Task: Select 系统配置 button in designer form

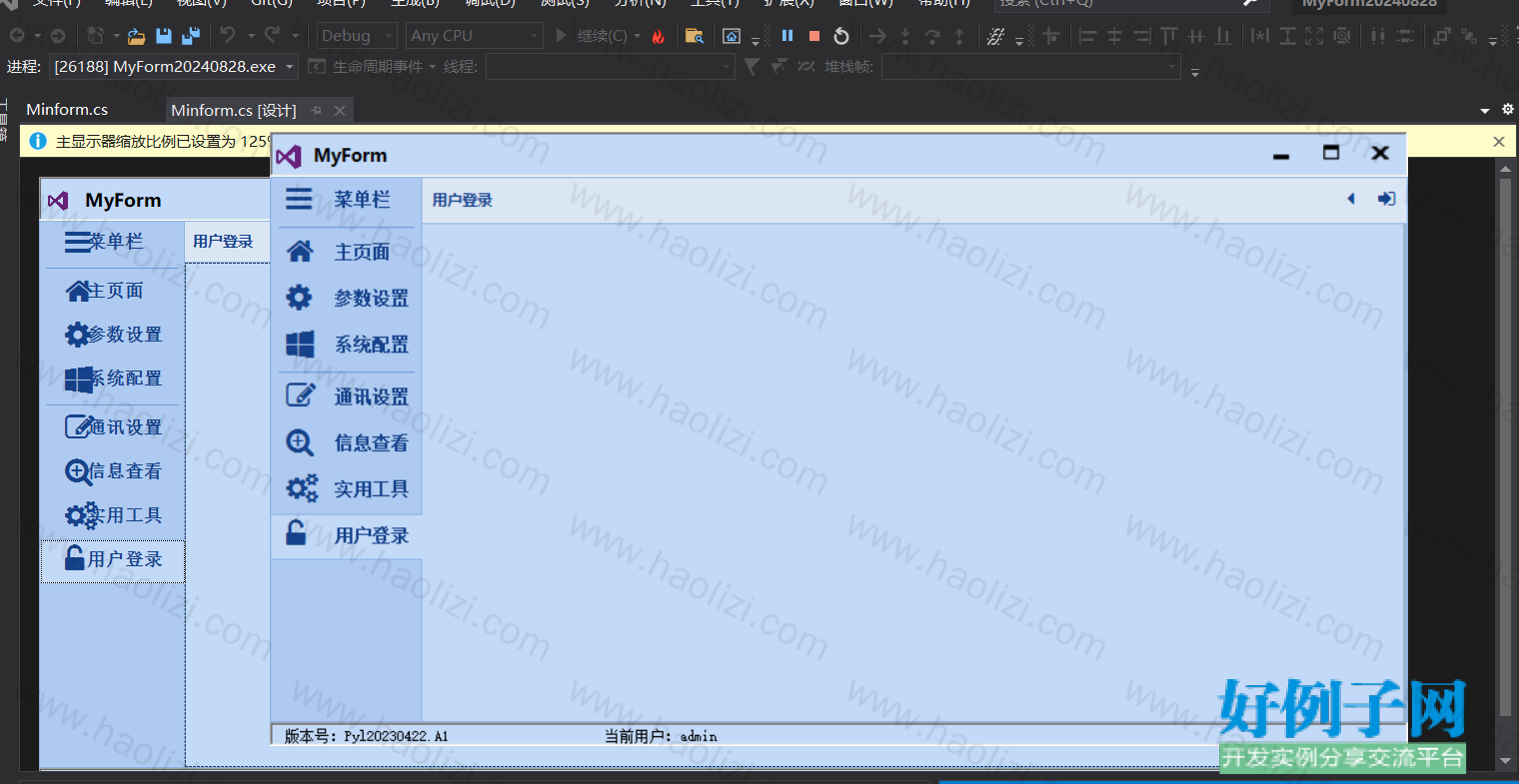Action: (112, 379)
